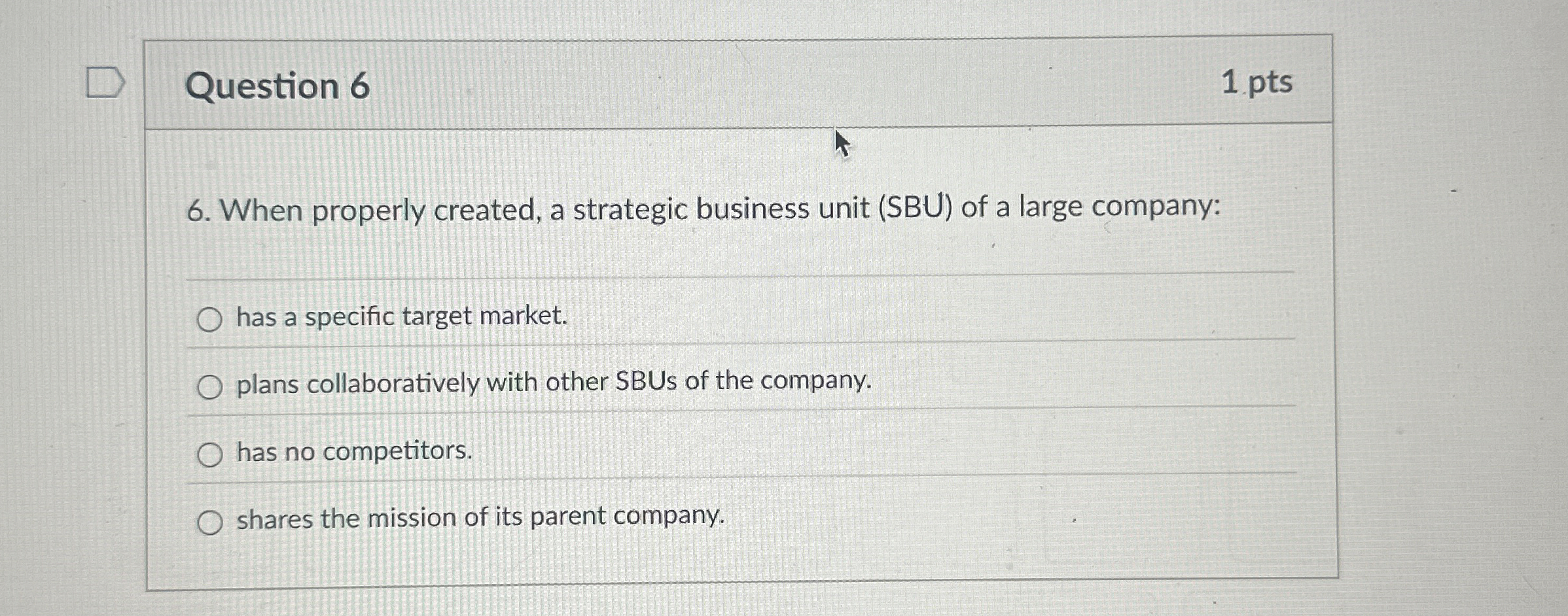Click the answer text 'has no competitors'
Viewport: 1568px width, 616px height.
pos(353,453)
